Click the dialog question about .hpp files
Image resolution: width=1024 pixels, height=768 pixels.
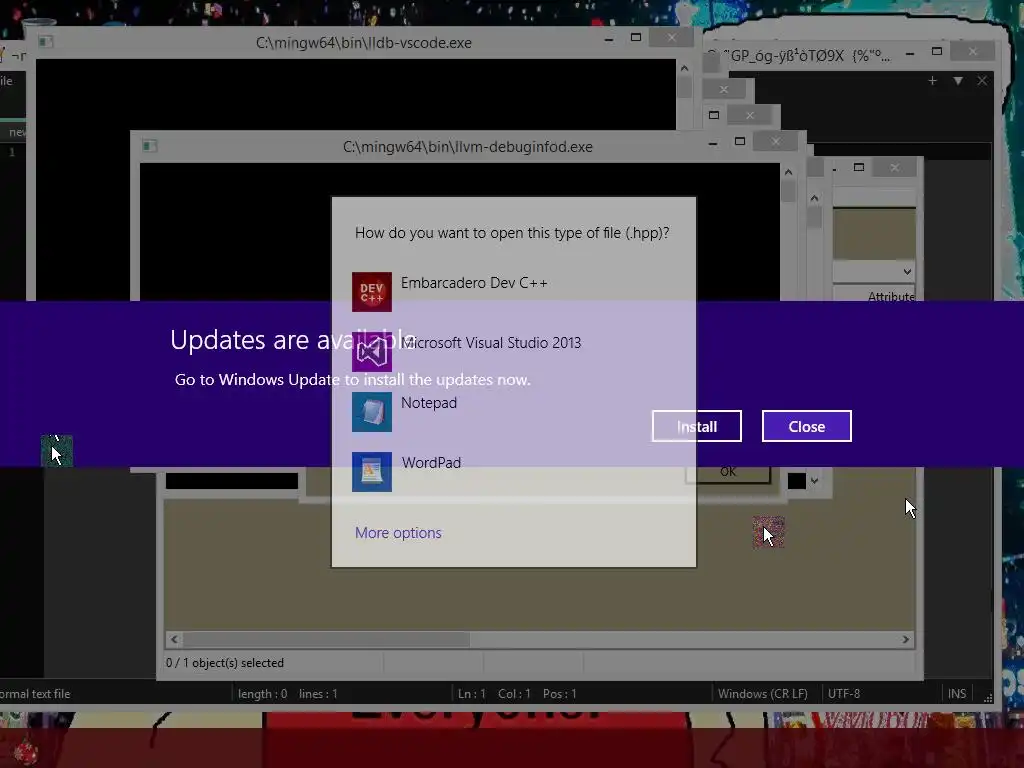[512, 233]
